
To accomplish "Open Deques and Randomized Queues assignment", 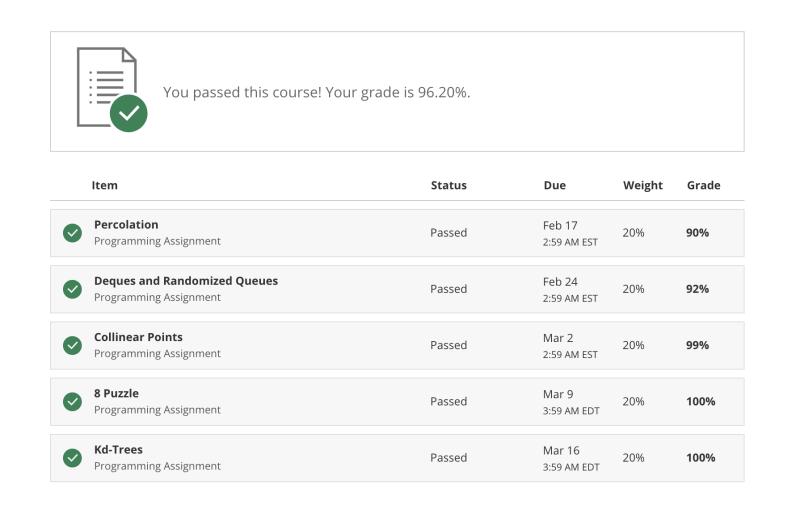I will point(186,281).
